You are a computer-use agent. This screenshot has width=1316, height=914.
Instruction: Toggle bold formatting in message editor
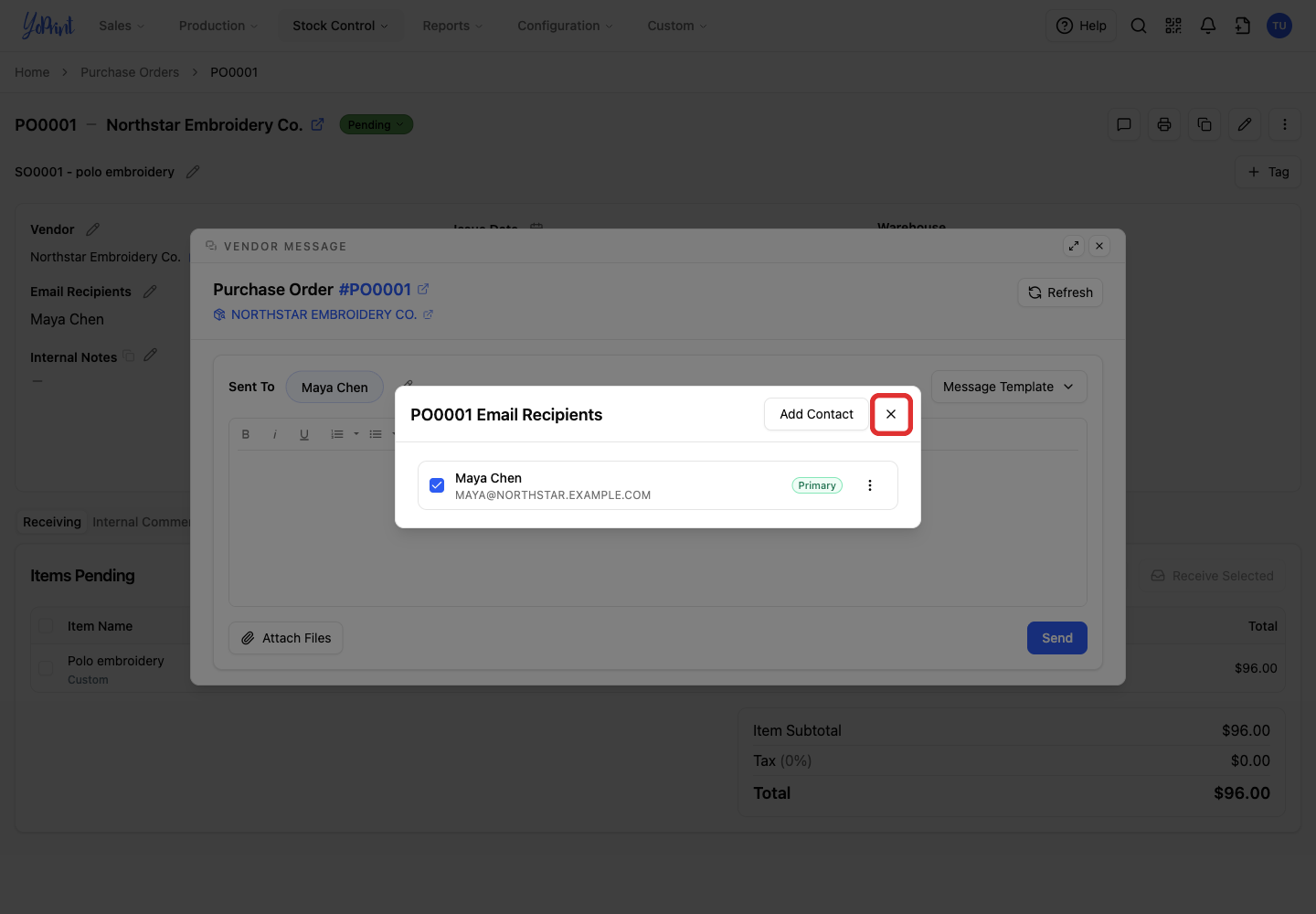tap(246, 434)
